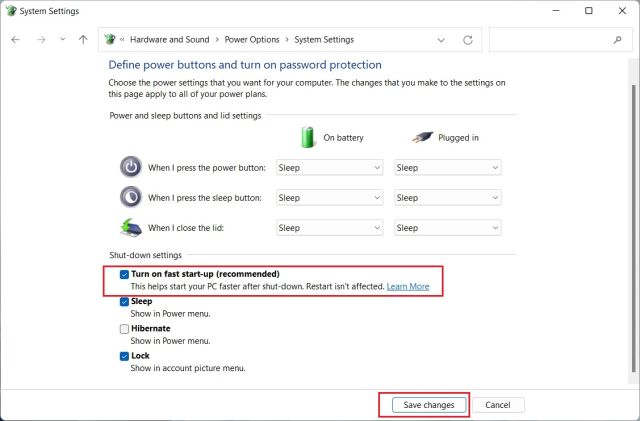Open the Learn More link

pyautogui.click(x=408, y=287)
